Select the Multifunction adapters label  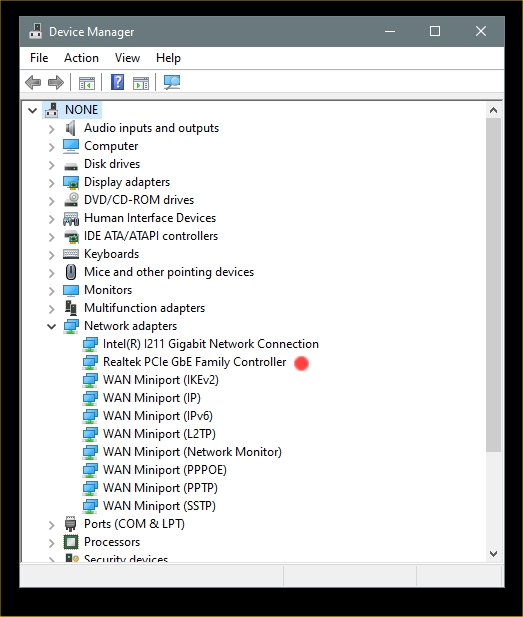pos(144,308)
